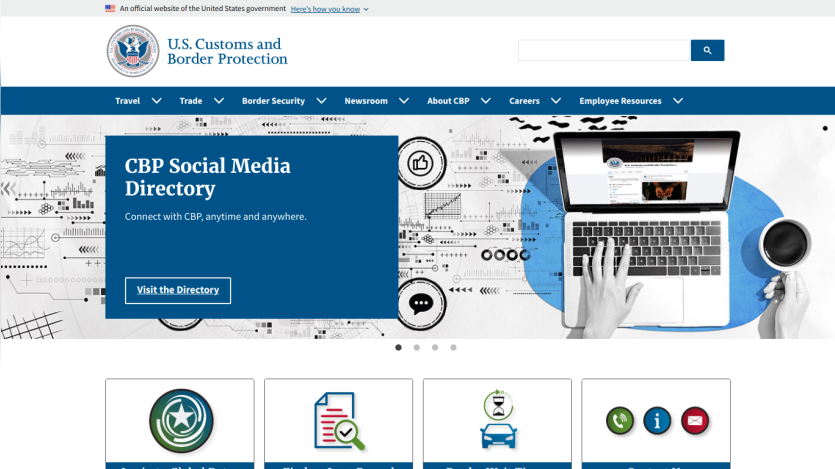Open the Employee Resources menu item
Viewport: 835px width, 469px height.
coord(620,101)
